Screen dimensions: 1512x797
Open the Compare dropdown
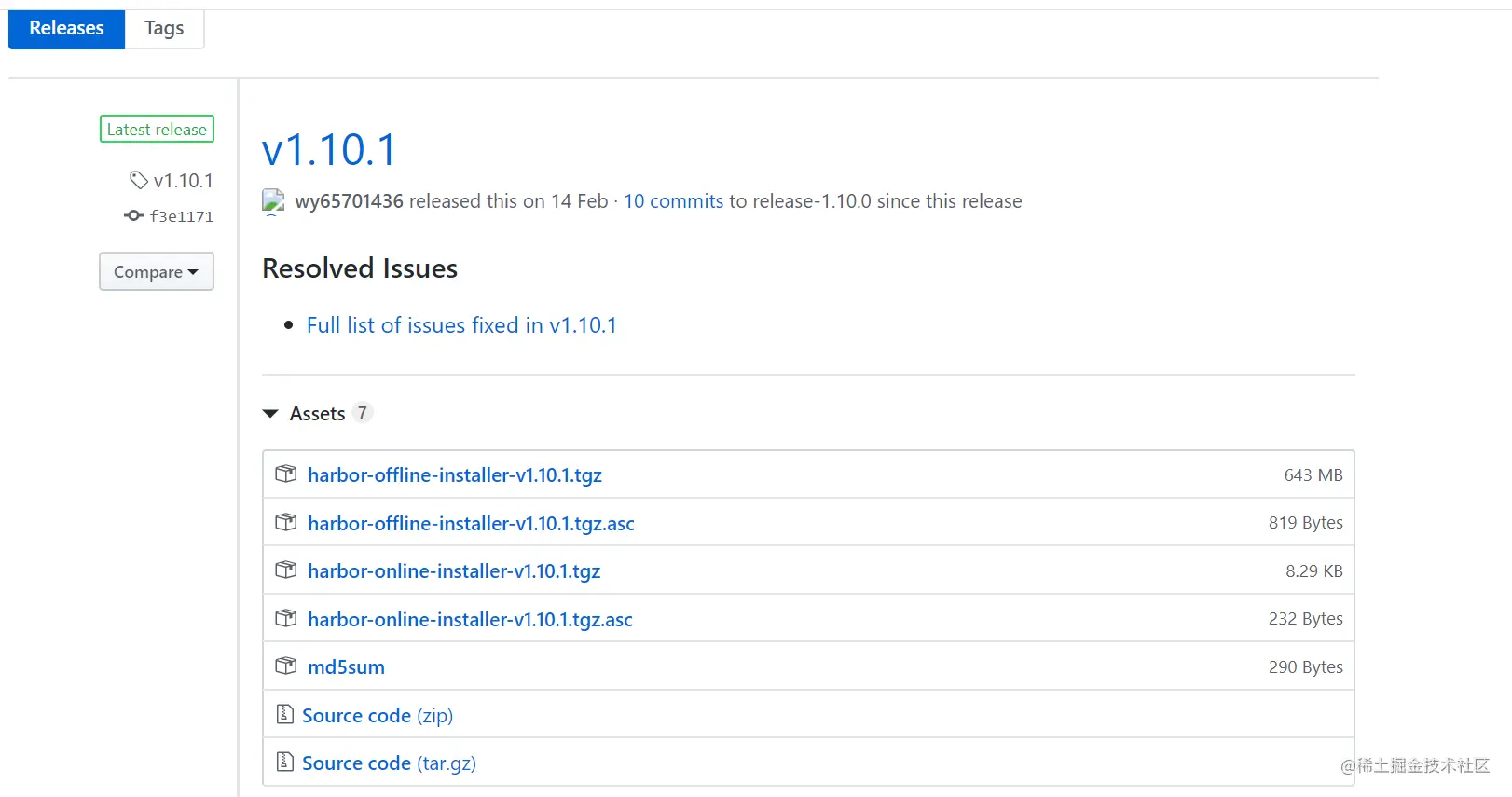click(x=157, y=271)
